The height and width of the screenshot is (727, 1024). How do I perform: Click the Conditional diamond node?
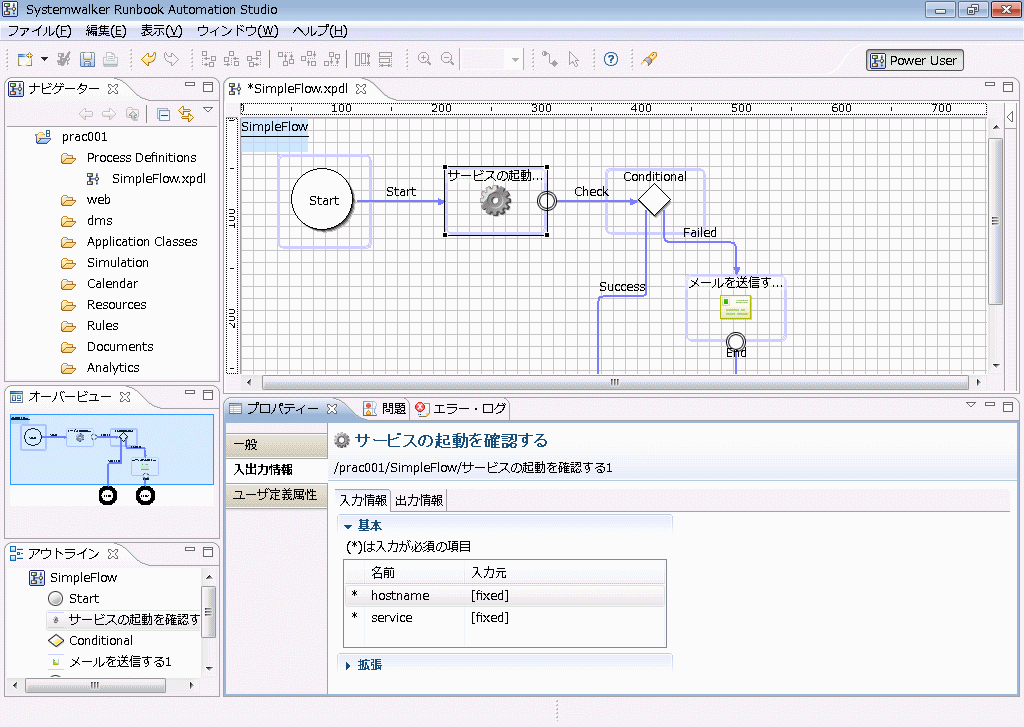pos(654,200)
